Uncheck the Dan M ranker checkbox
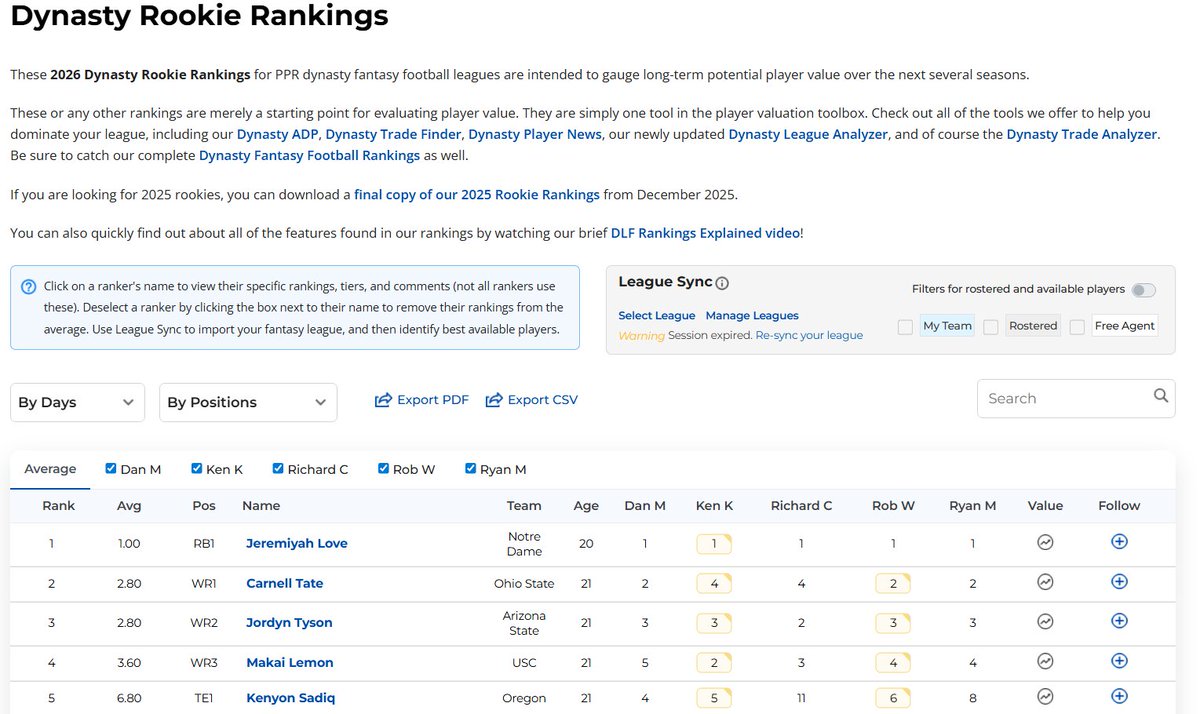The height and width of the screenshot is (714, 1200). (111, 468)
